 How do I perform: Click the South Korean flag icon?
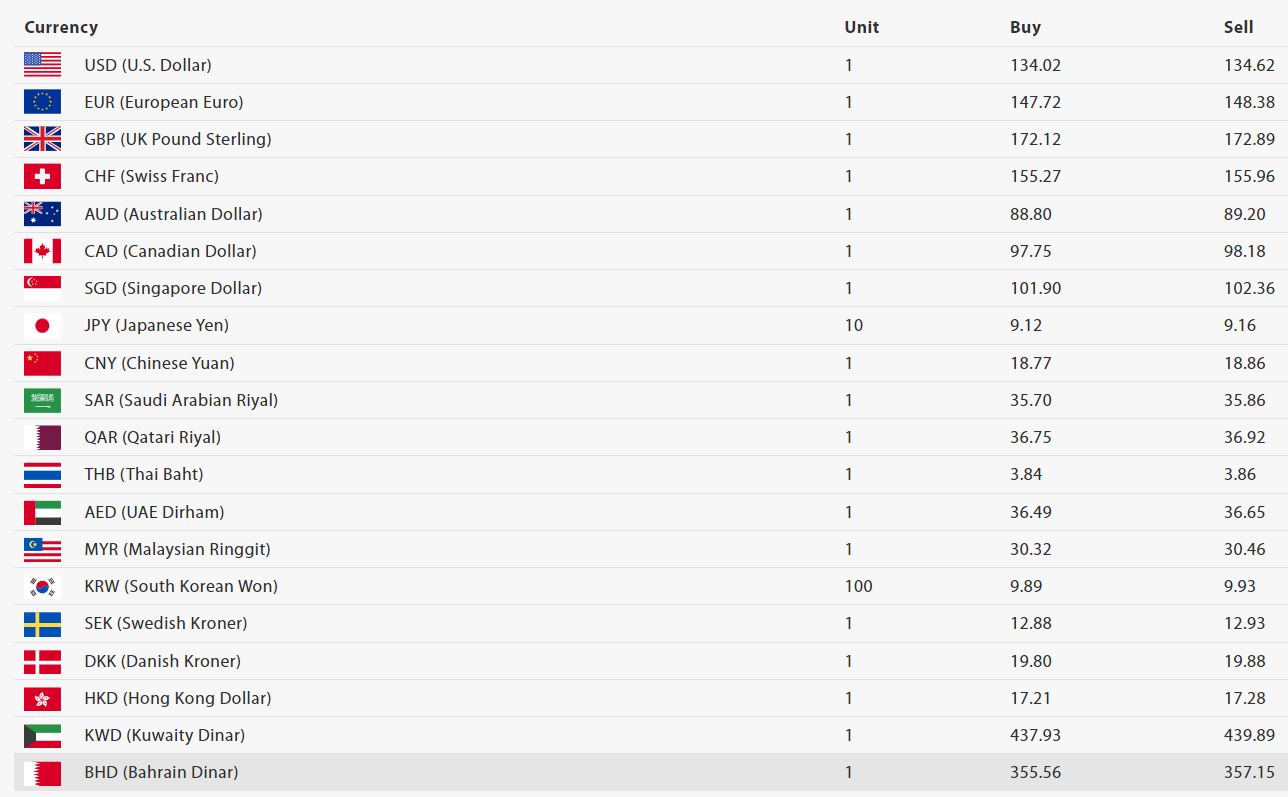click(42, 586)
